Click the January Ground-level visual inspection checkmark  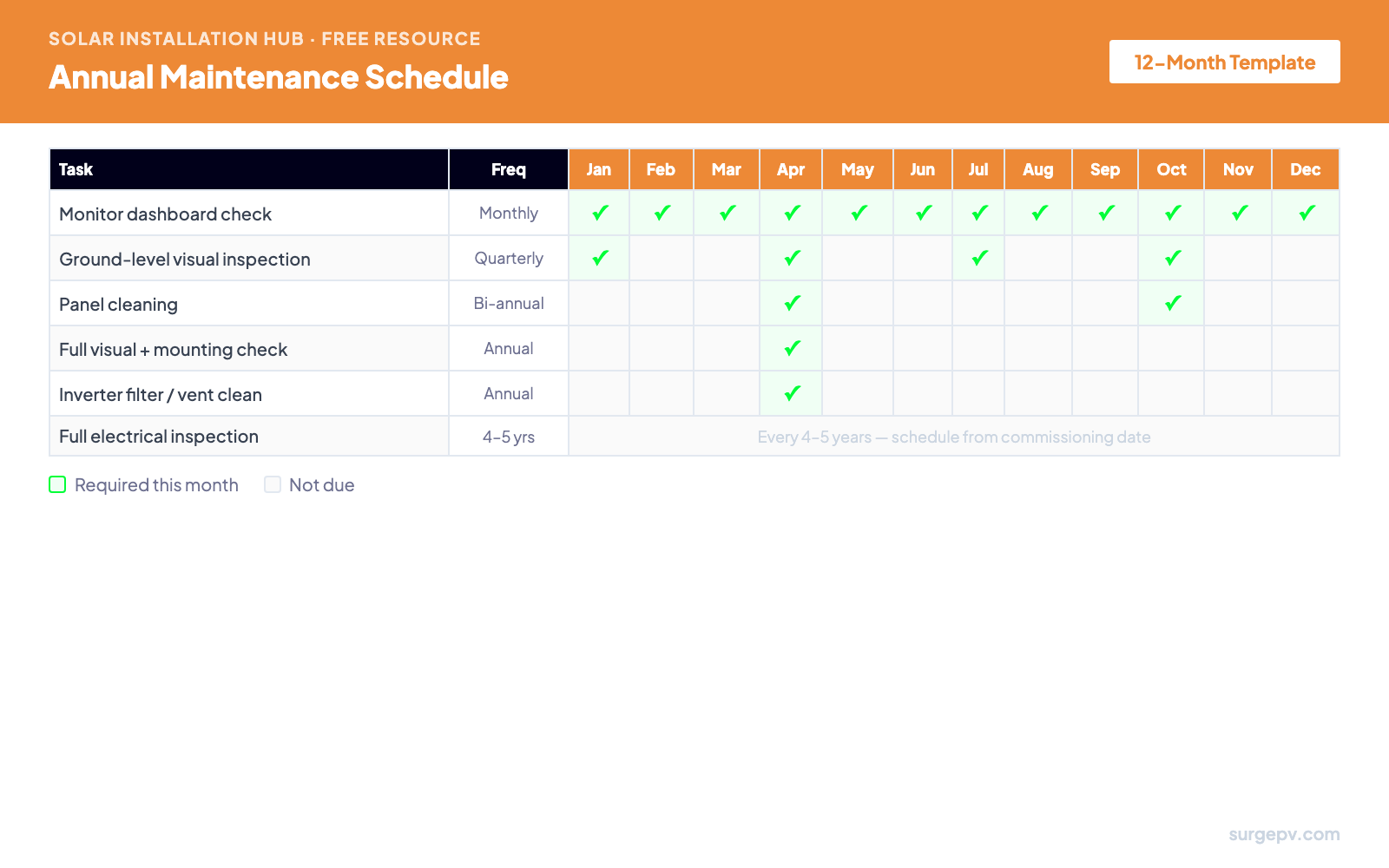[599, 257]
